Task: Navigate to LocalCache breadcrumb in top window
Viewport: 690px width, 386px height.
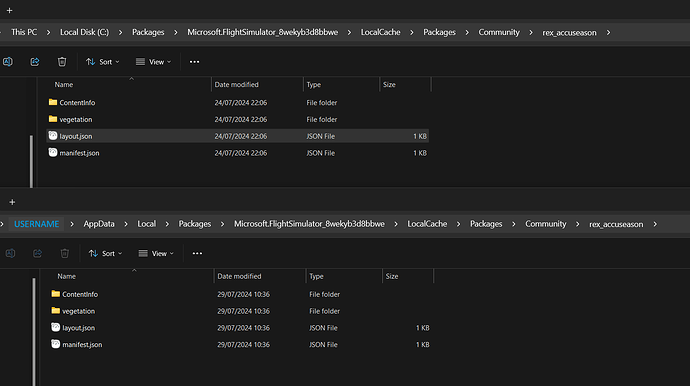Action: pos(381,32)
